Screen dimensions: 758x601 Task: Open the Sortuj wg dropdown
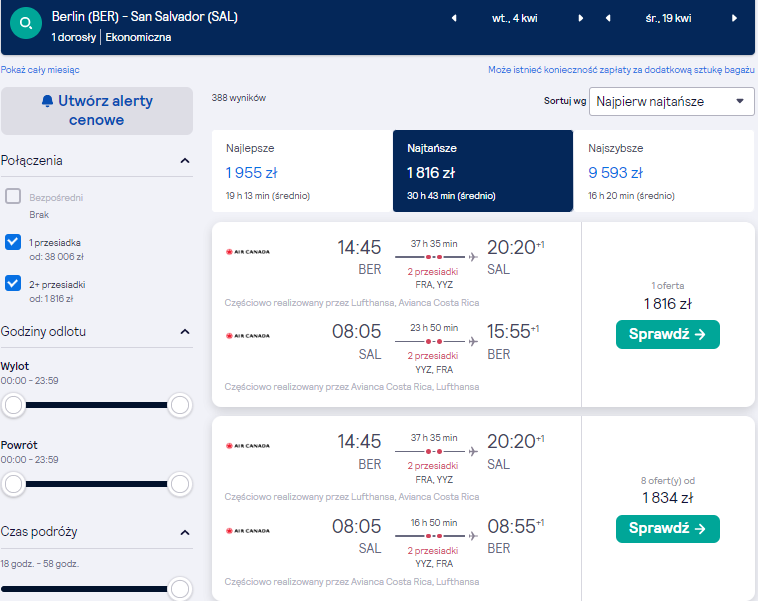[x=671, y=102]
